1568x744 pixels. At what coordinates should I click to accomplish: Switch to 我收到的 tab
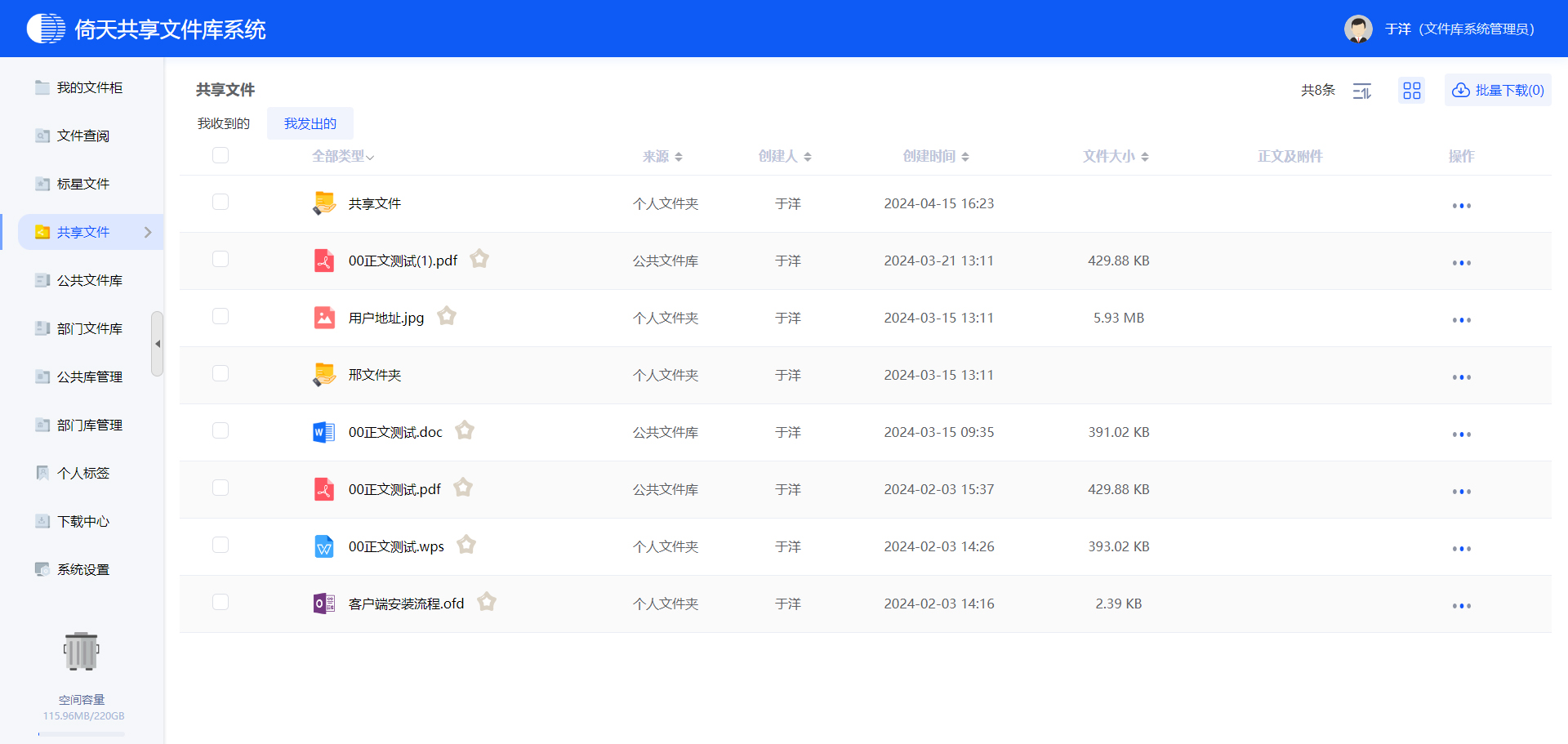click(224, 123)
